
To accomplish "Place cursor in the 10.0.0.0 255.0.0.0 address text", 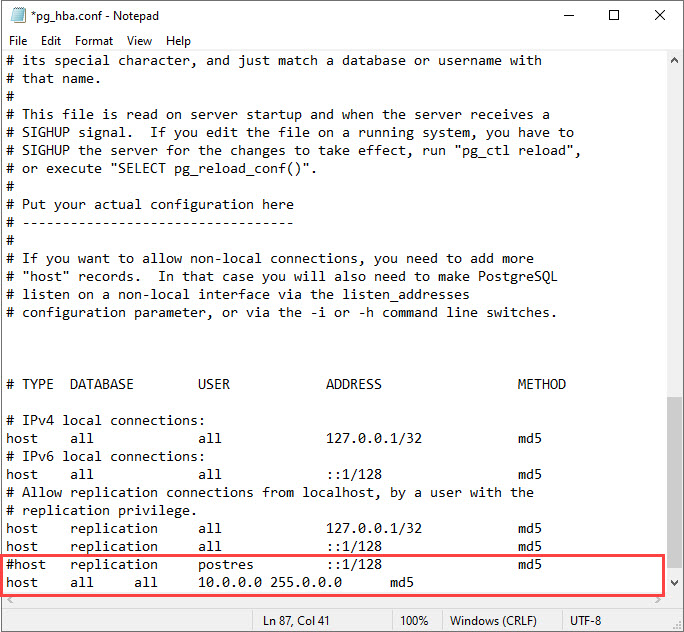I will click(270, 582).
